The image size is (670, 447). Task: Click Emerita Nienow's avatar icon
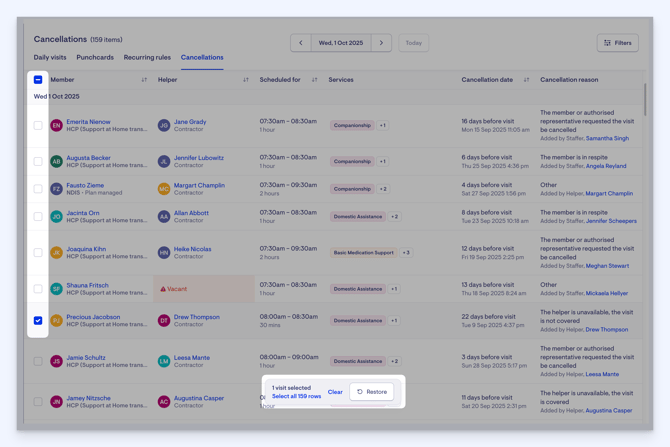(57, 126)
